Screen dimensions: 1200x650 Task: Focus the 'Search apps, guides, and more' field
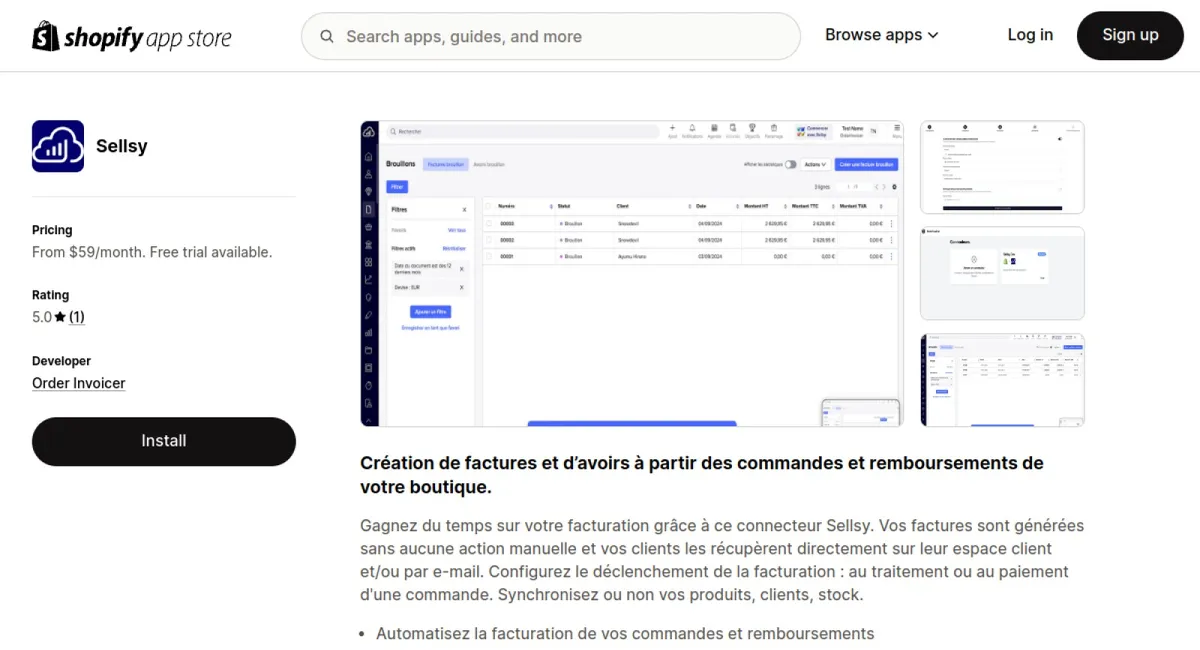coord(560,37)
